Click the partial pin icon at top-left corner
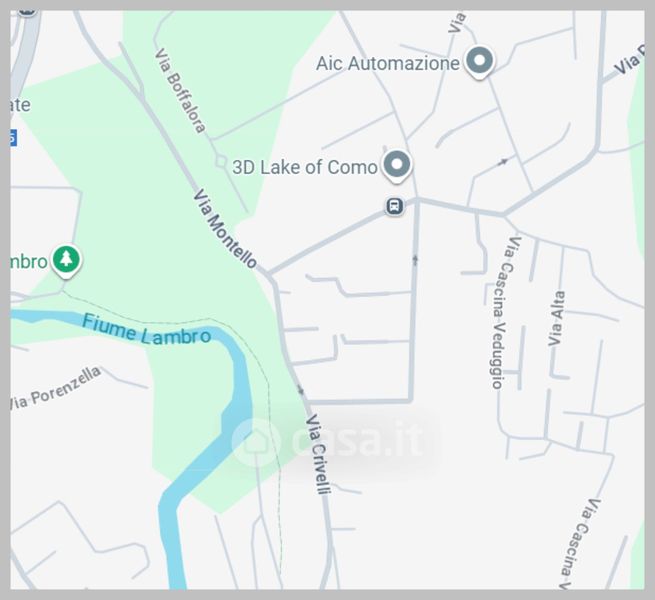 (x=27, y=13)
